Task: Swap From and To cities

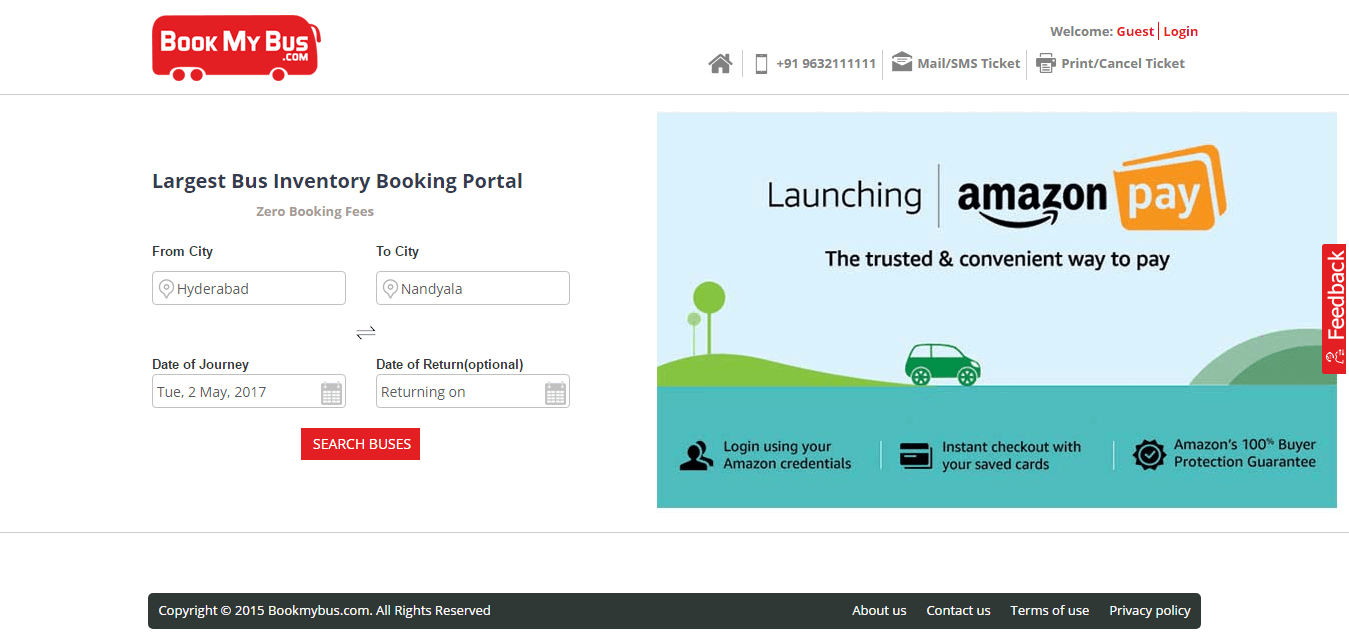Action: pos(366,332)
